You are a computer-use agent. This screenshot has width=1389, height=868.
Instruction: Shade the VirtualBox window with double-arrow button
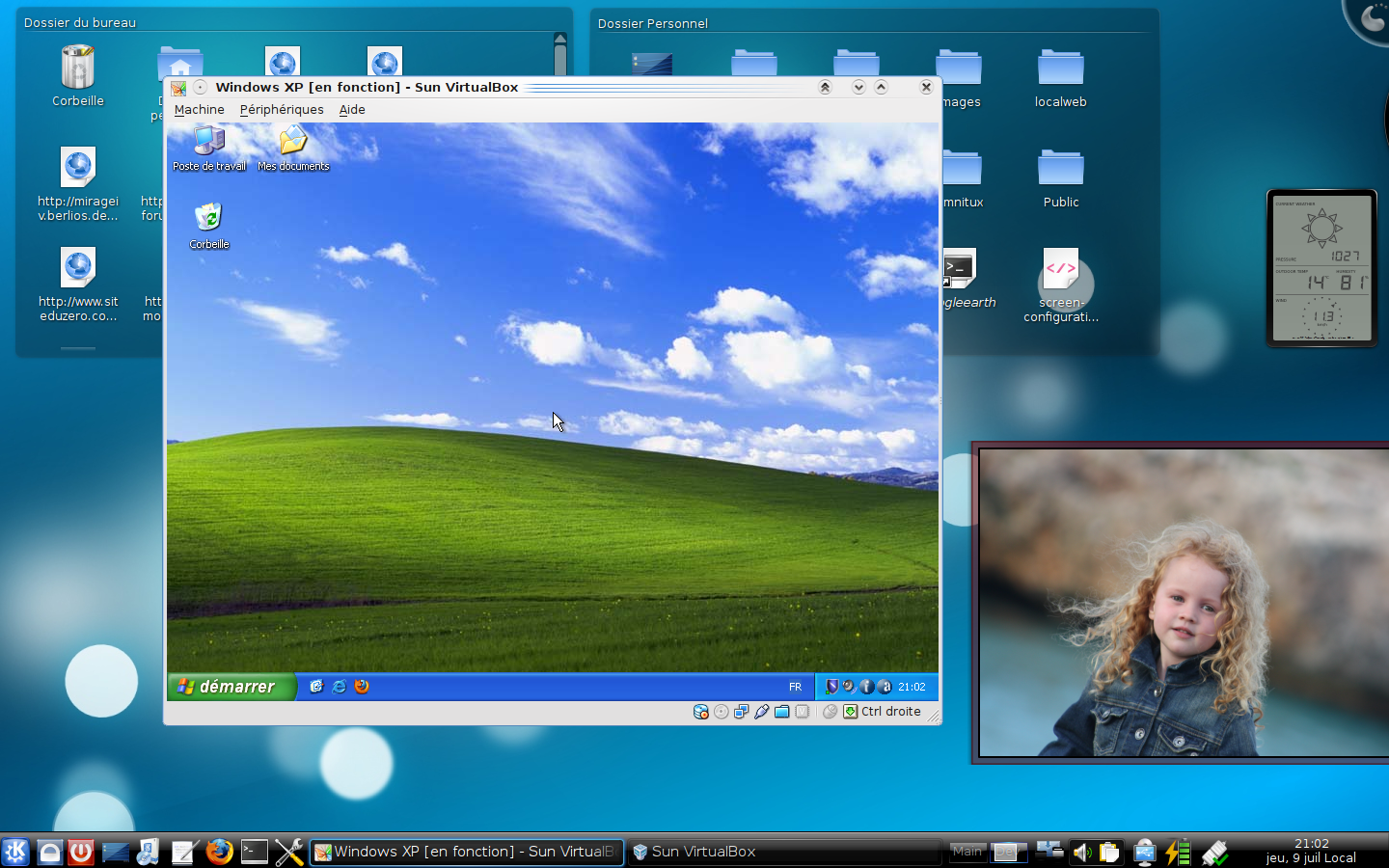tap(825, 87)
